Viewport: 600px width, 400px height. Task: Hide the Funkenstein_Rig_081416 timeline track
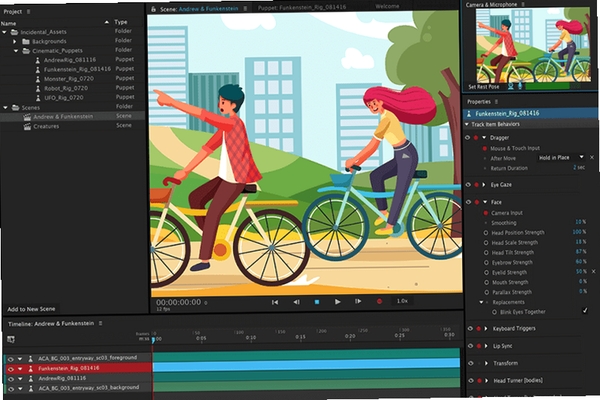pos(10,369)
